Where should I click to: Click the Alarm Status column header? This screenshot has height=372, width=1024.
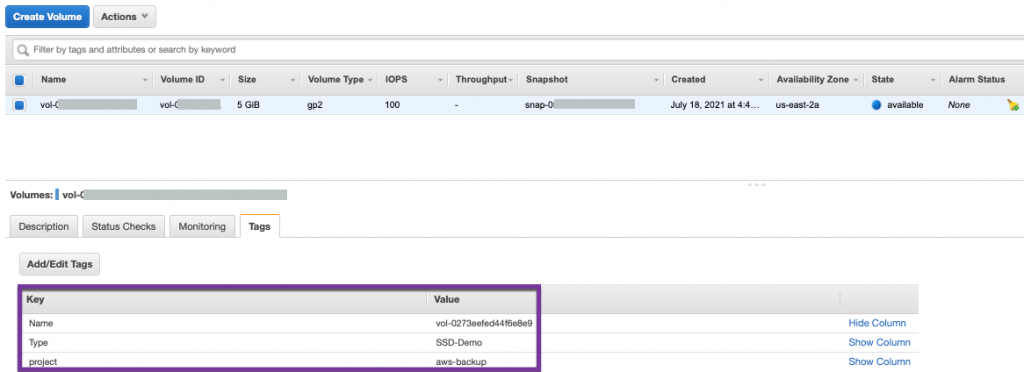976,80
